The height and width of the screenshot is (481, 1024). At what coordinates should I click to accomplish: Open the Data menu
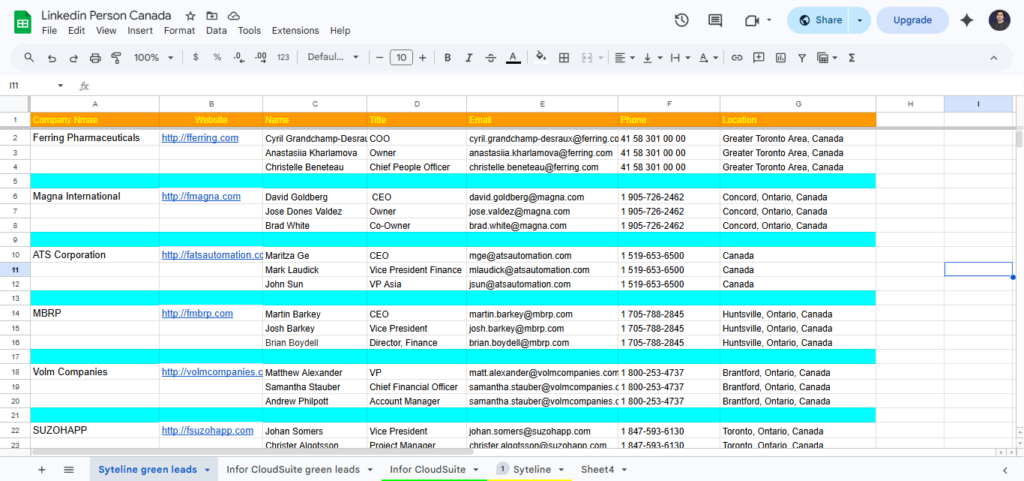(x=216, y=31)
